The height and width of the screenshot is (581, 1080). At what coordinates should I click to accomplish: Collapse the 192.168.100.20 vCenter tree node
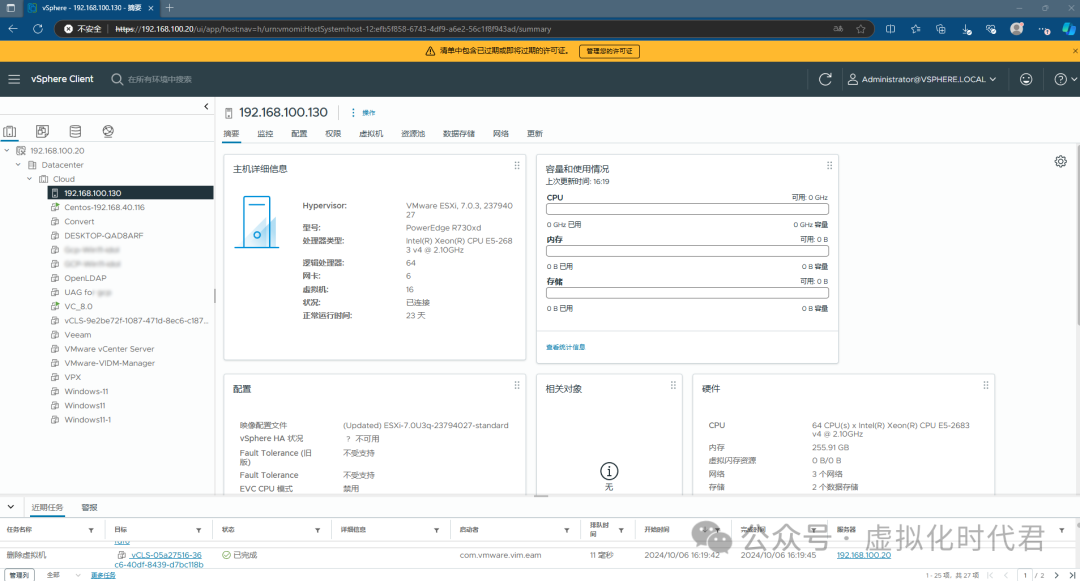click(x=7, y=150)
